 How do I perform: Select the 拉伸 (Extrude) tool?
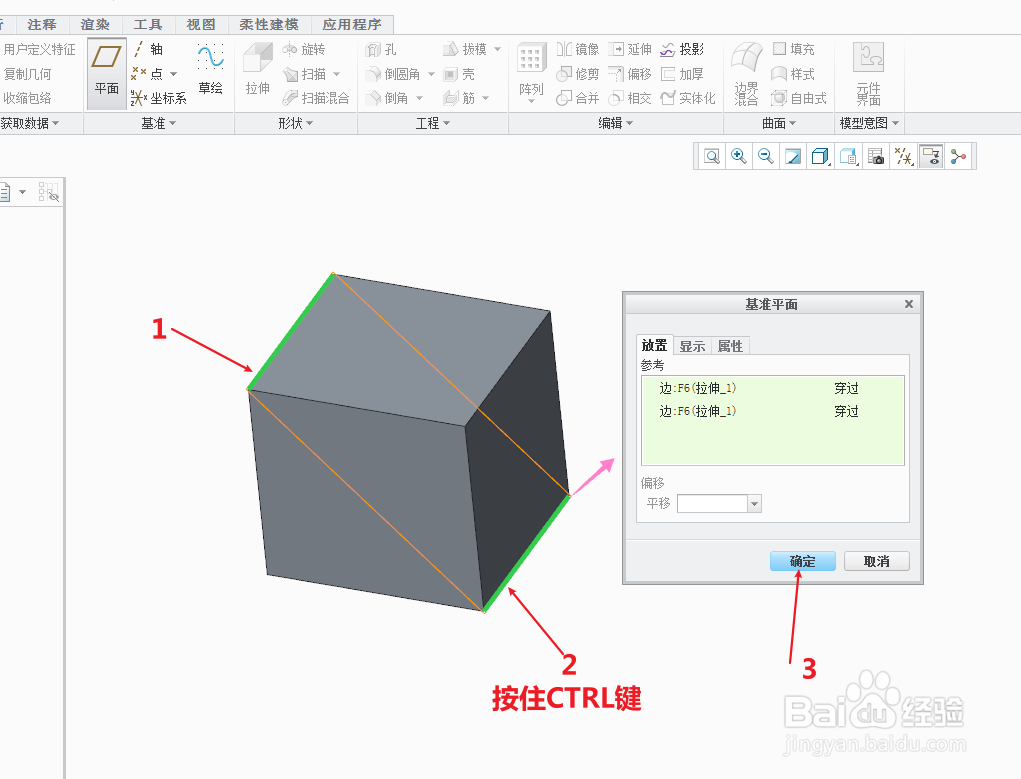[257, 72]
